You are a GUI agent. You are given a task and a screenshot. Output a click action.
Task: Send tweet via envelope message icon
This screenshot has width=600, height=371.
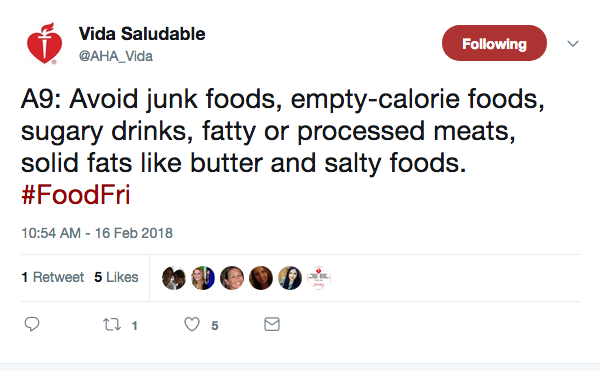pyautogui.click(x=272, y=324)
